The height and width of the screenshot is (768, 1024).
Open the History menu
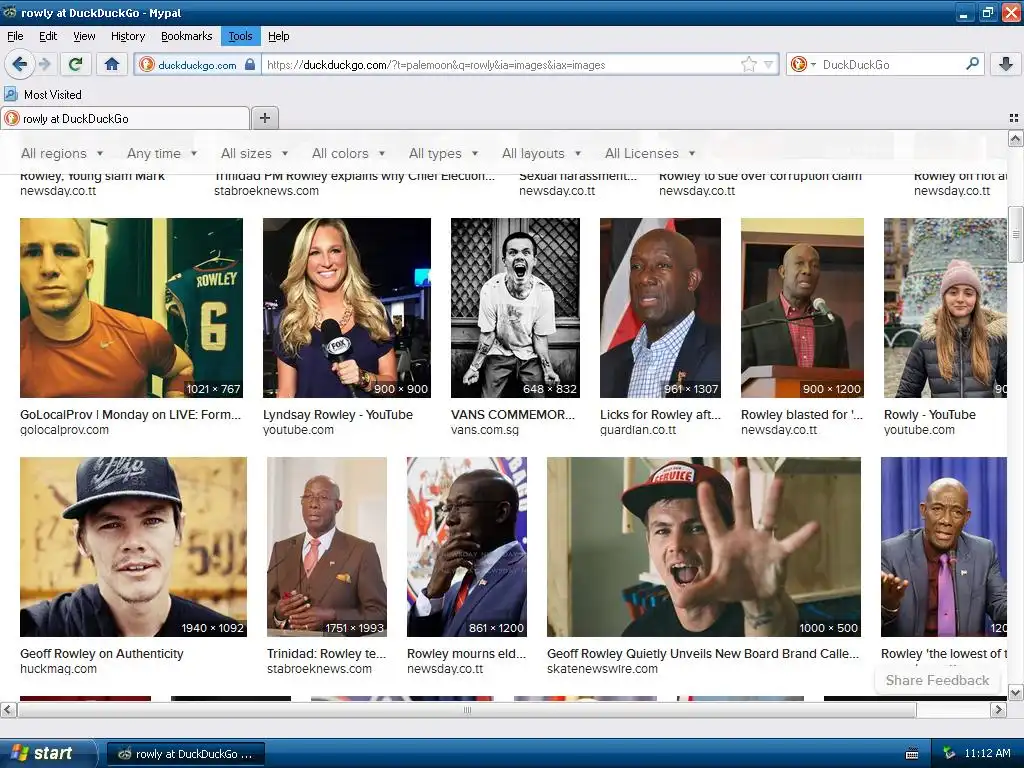127,36
